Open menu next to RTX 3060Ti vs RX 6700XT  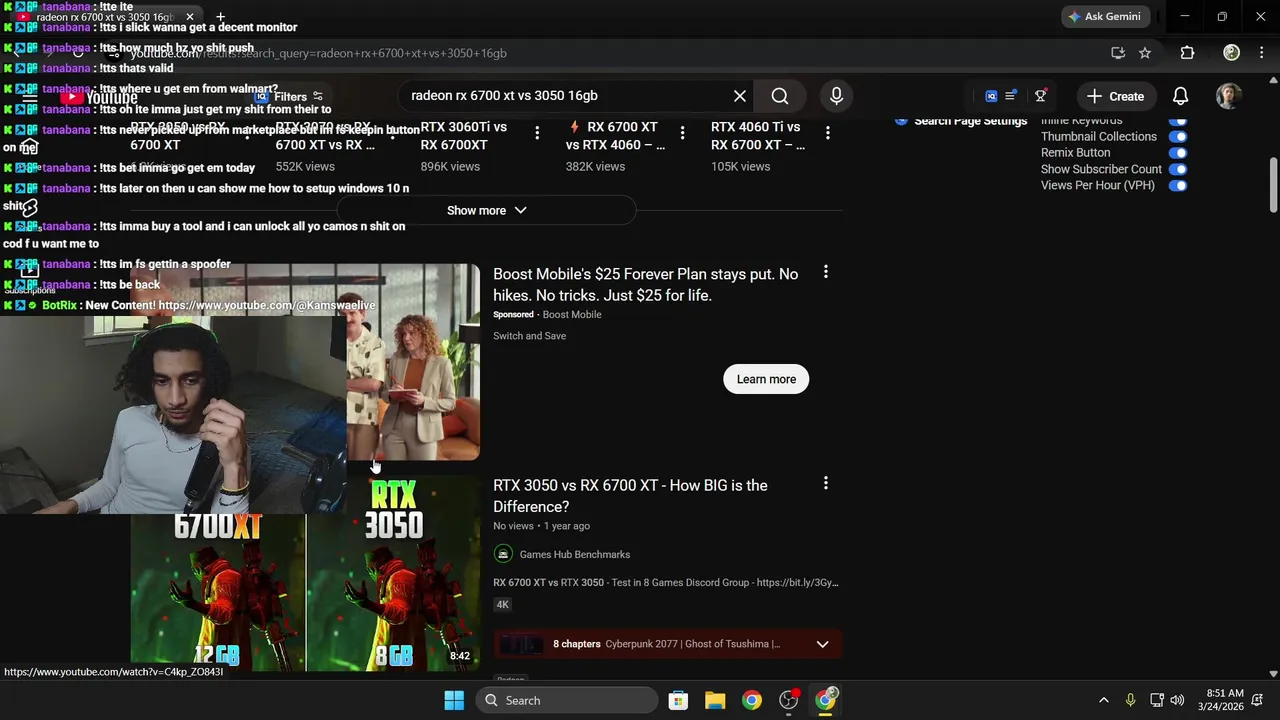[537, 132]
